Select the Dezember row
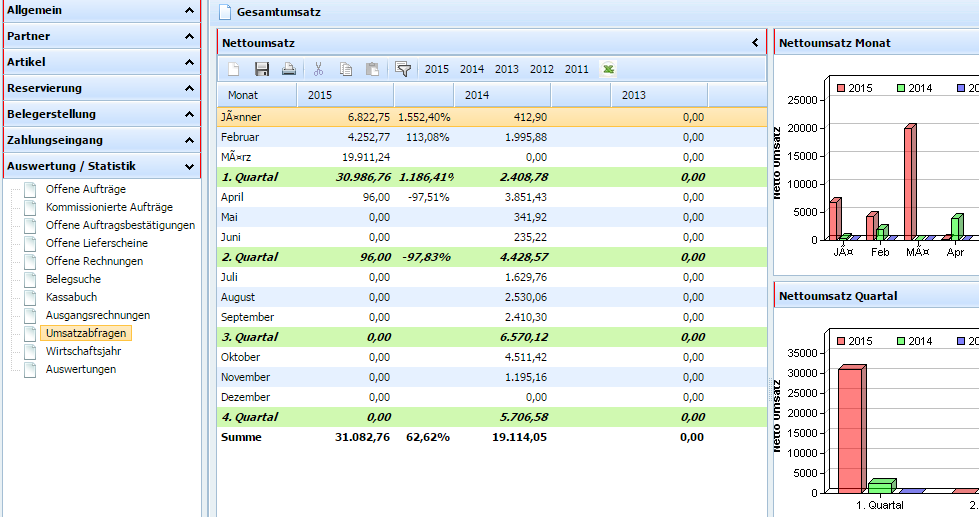The width and height of the screenshot is (979, 517). [492, 397]
